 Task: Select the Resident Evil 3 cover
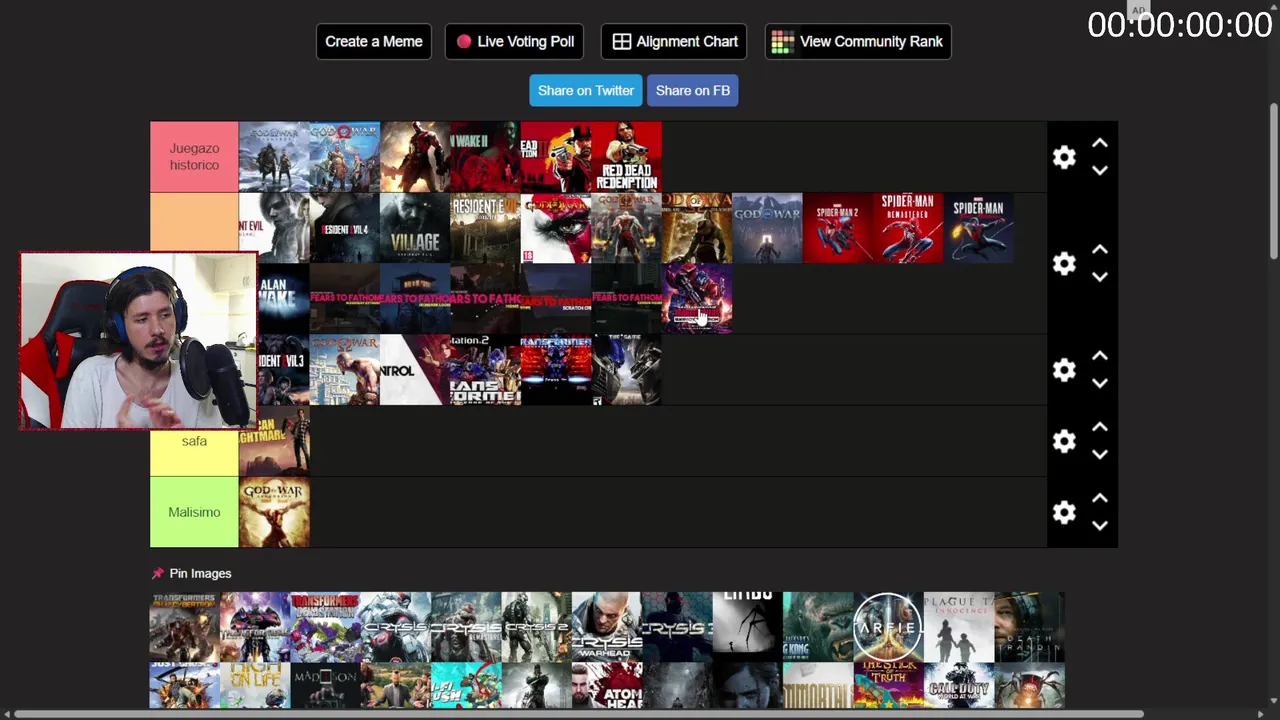click(283, 370)
